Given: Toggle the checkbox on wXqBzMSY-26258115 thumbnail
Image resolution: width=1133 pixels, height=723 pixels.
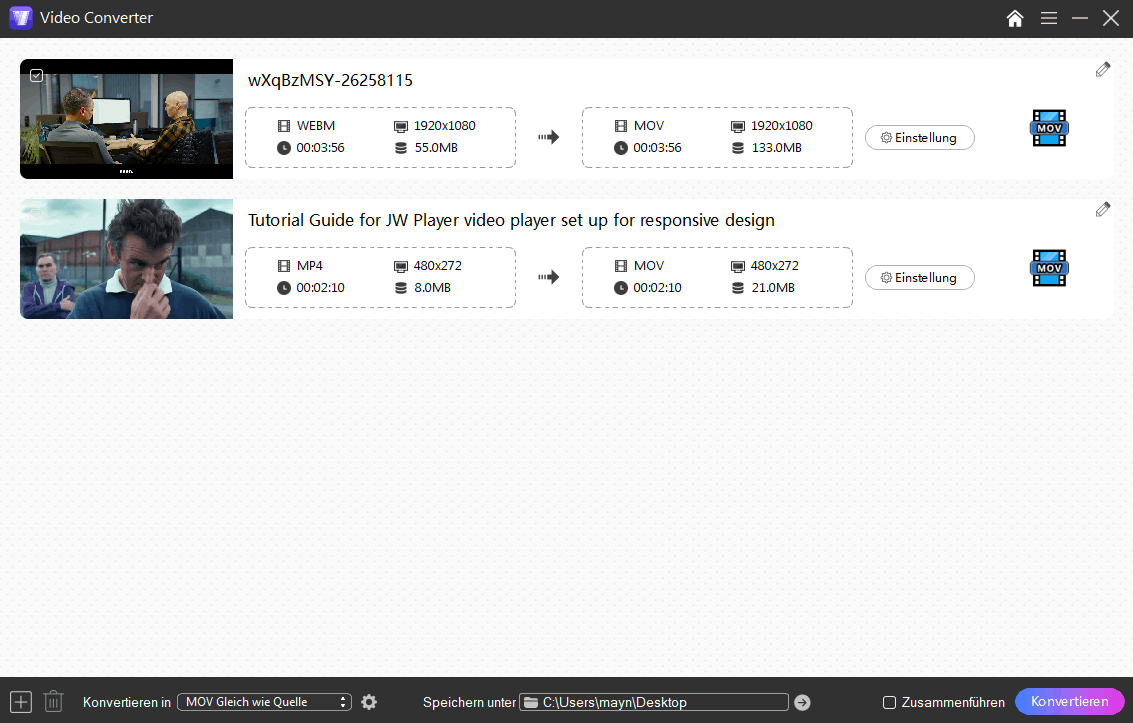Looking at the screenshot, I should tap(37, 75).
